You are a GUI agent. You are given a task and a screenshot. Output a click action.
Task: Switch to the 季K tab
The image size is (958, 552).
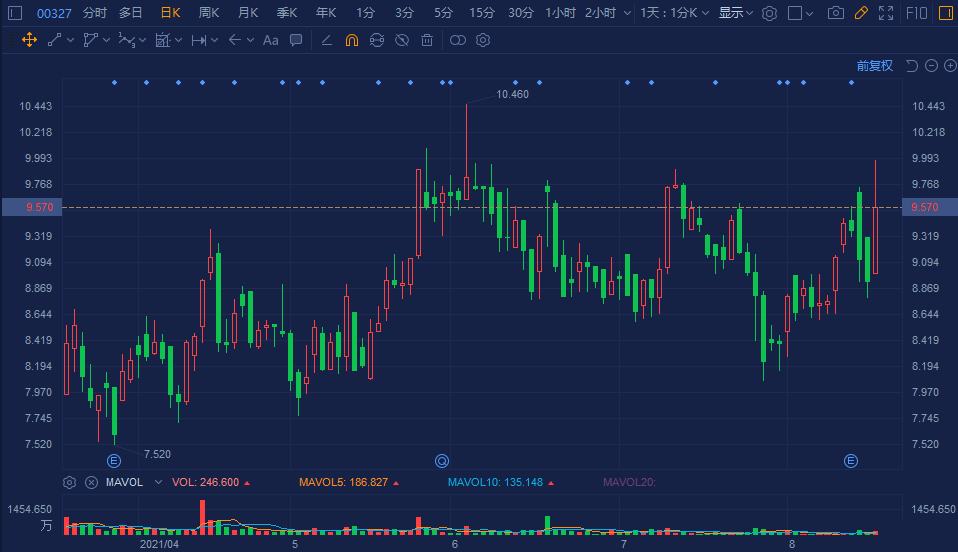click(x=287, y=13)
